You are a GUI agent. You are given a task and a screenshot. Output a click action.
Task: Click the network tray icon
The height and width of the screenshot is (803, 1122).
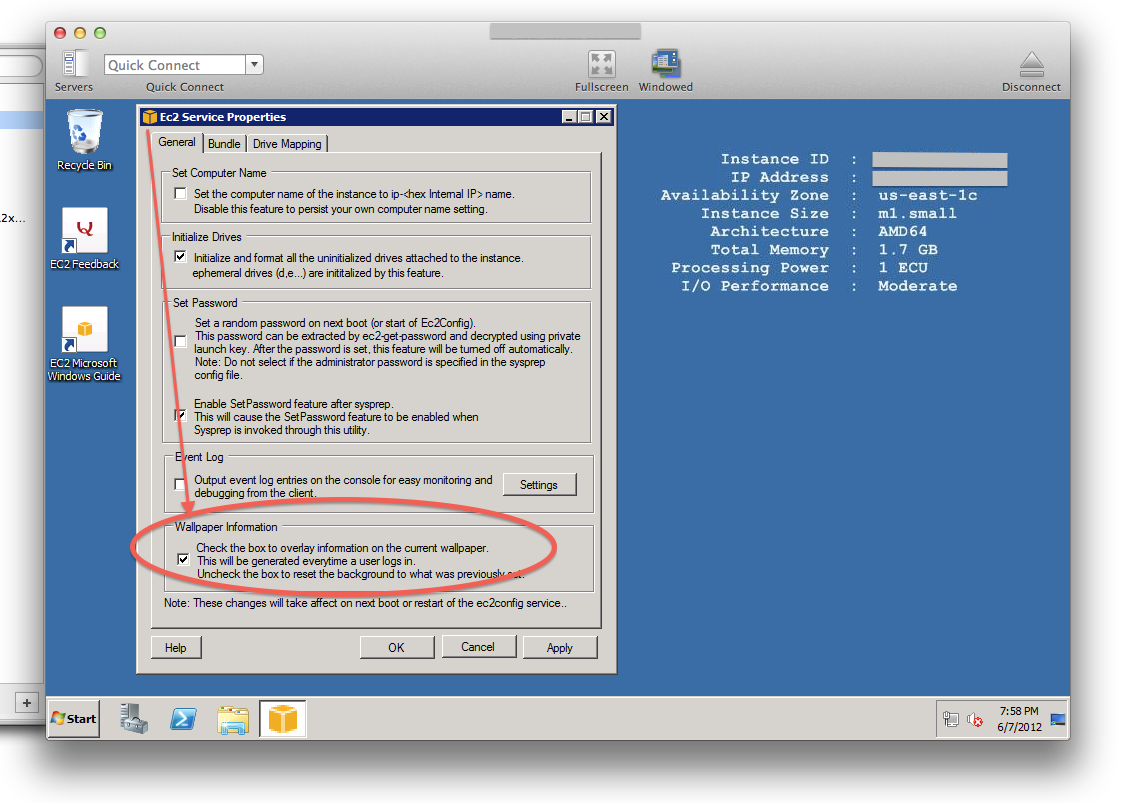[x=950, y=719]
